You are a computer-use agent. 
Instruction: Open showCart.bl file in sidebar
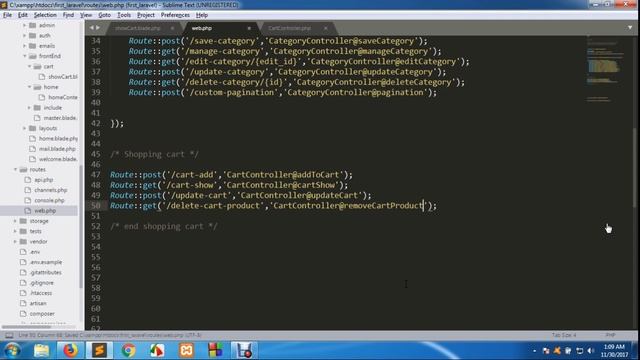coord(63,77)
